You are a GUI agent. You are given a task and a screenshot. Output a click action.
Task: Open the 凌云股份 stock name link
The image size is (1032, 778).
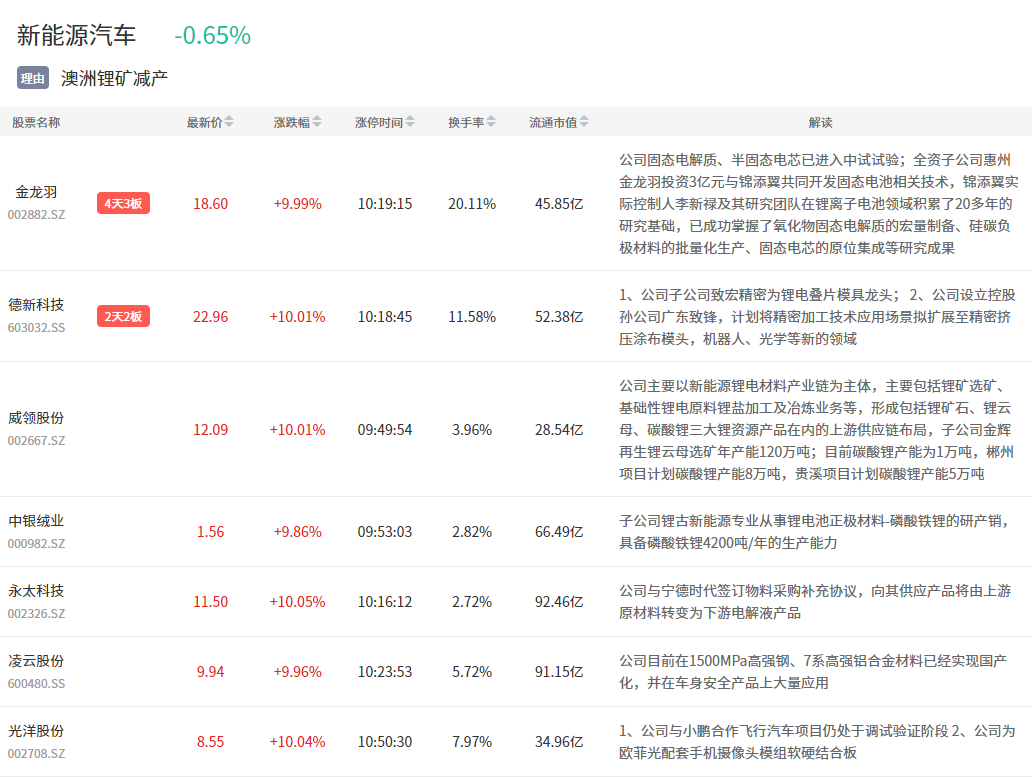(x=36, y=661)
